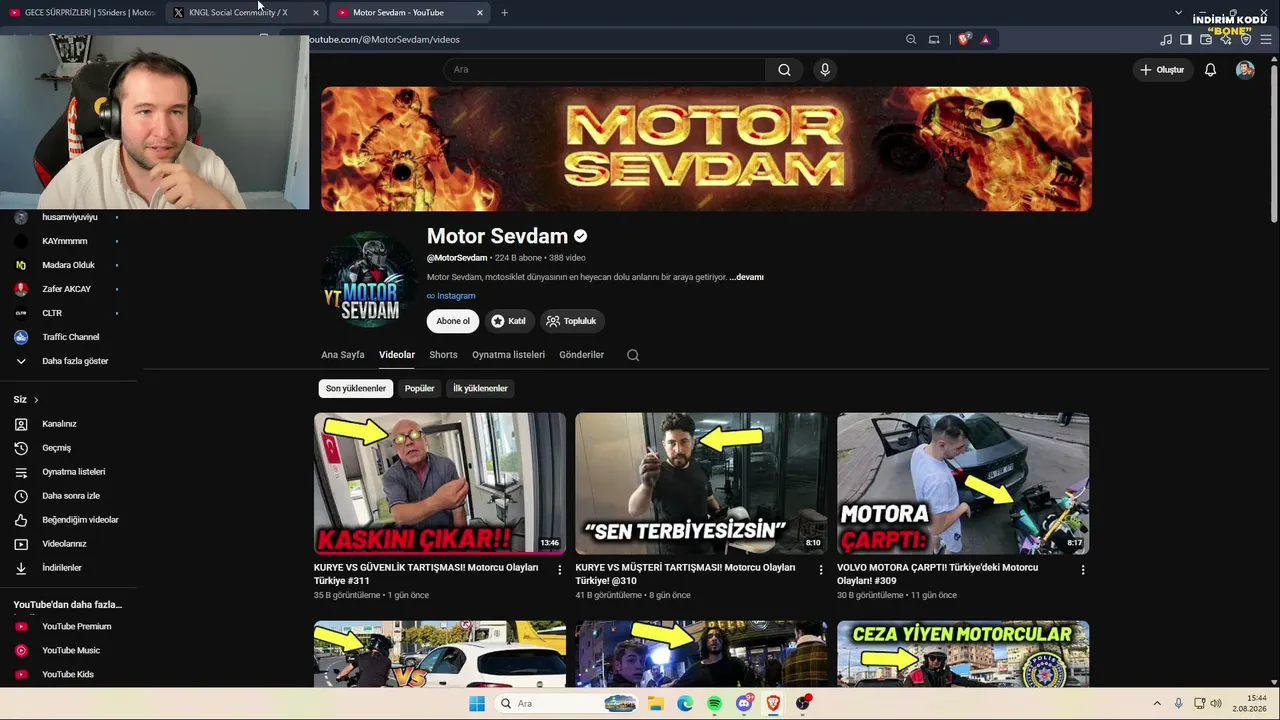The height and width of the screenshot is (720, 1280).
Task: Switch to KNGL Social Community X browser tab
Action: click(245, 13)
